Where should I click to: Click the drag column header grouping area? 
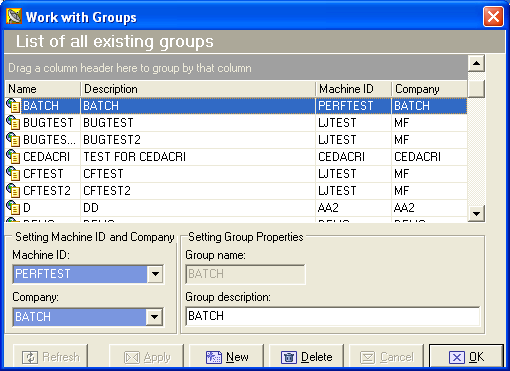click(236, 68)
